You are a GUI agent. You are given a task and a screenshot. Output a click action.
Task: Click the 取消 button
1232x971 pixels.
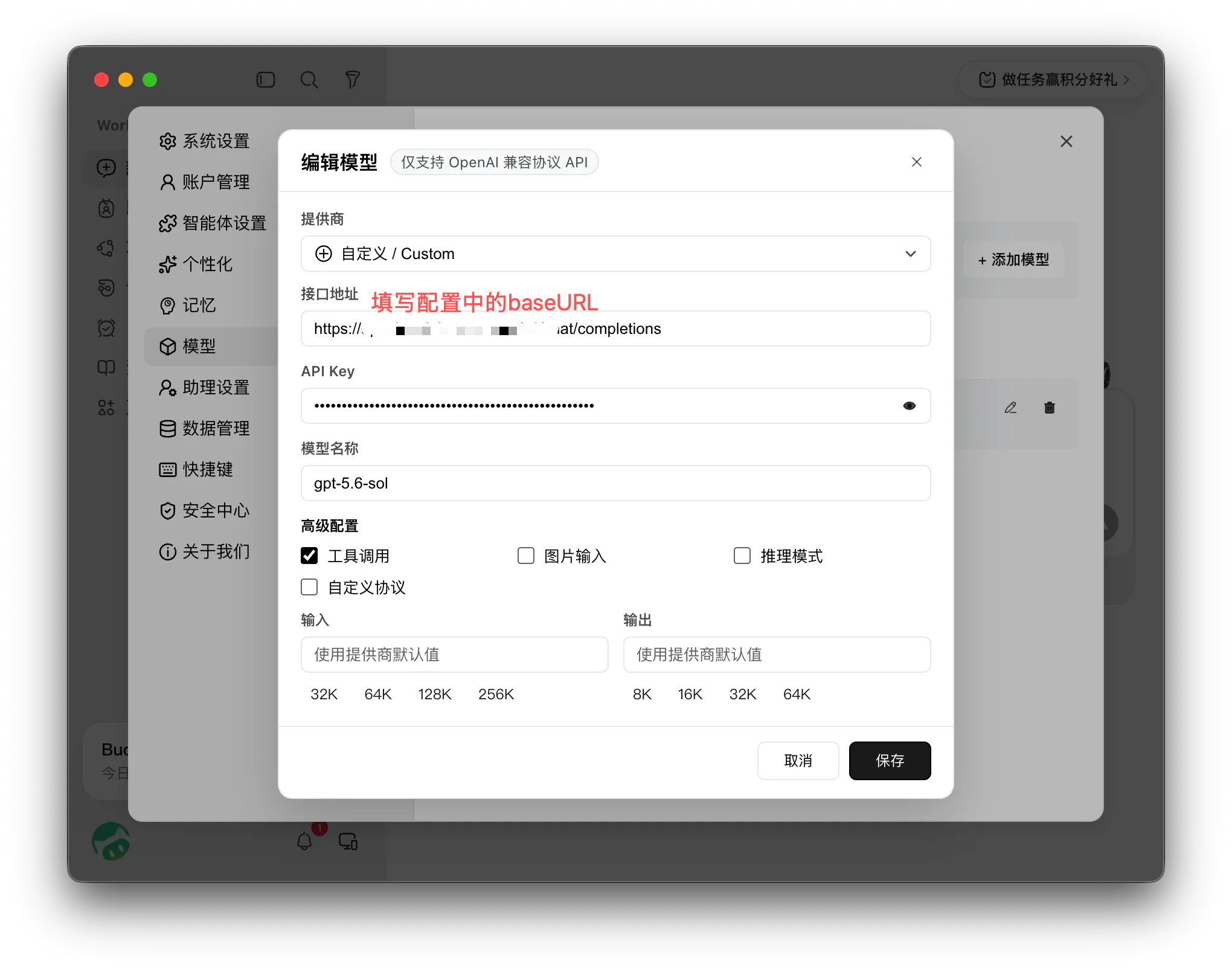tap(798, 761)
